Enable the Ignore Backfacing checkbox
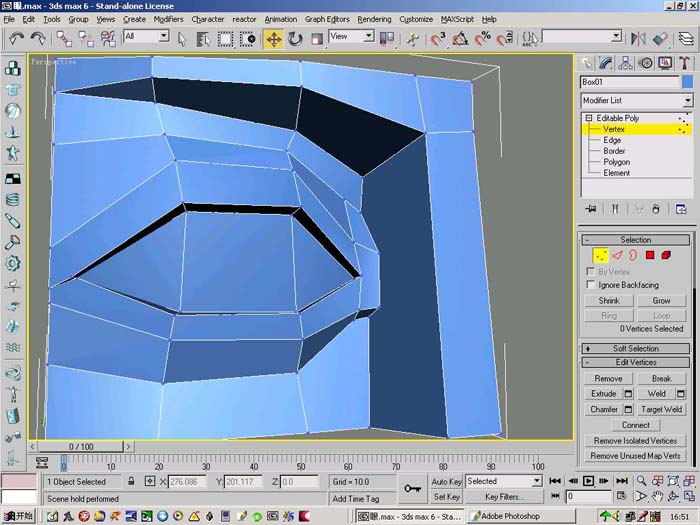700x525 pixels. (x=591, y=284)
